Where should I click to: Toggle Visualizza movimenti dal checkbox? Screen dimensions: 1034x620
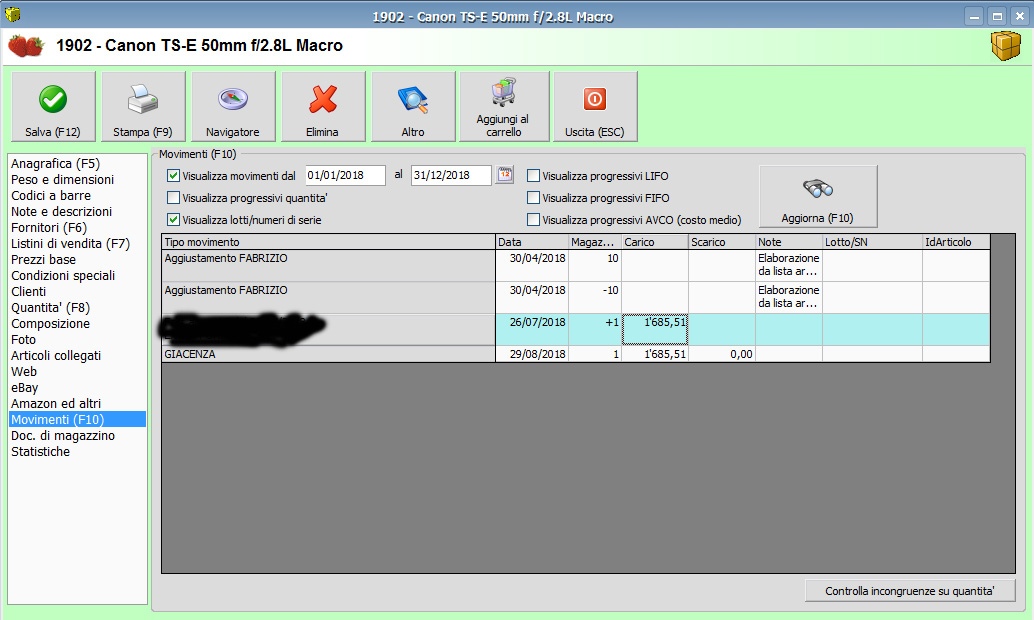coord(173,176)
